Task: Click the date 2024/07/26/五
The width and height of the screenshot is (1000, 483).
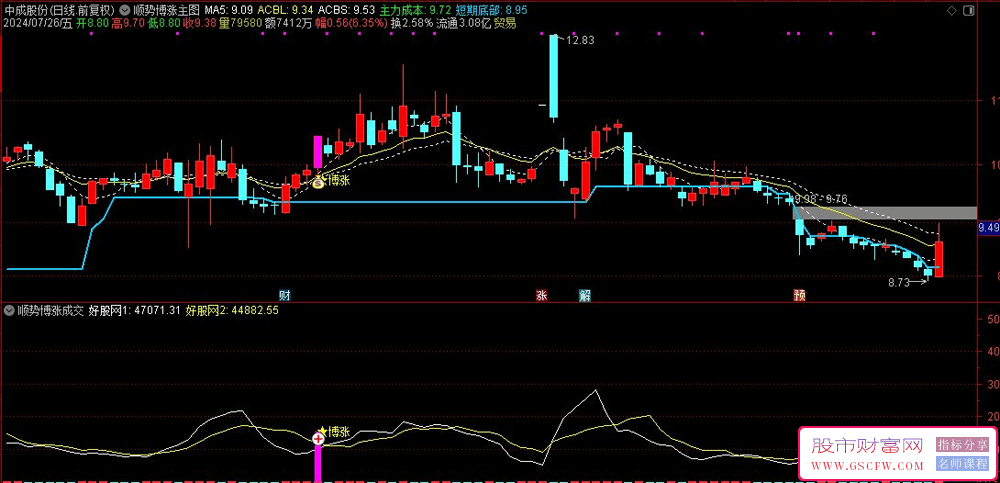Action: click(x=37, y=22)
